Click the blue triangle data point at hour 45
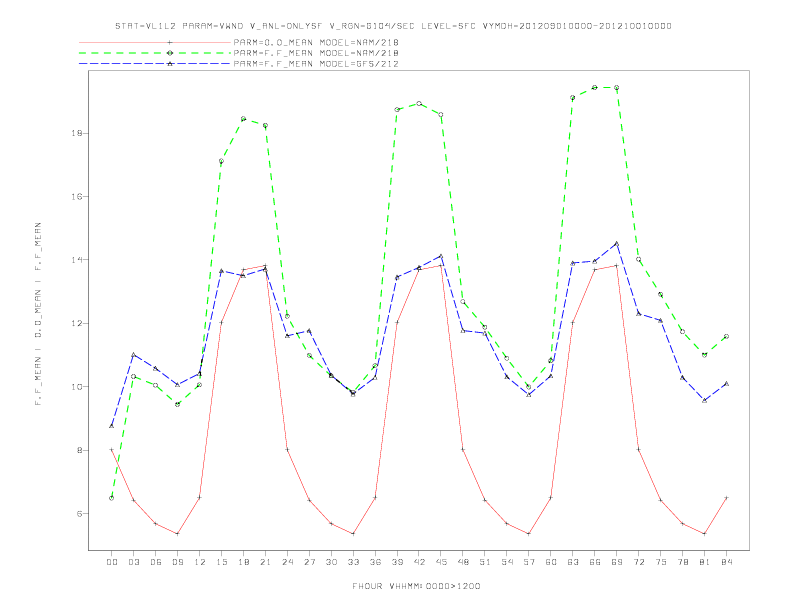Image resolution: width=792 pixels, height=612 pixels. click(441, 256)
